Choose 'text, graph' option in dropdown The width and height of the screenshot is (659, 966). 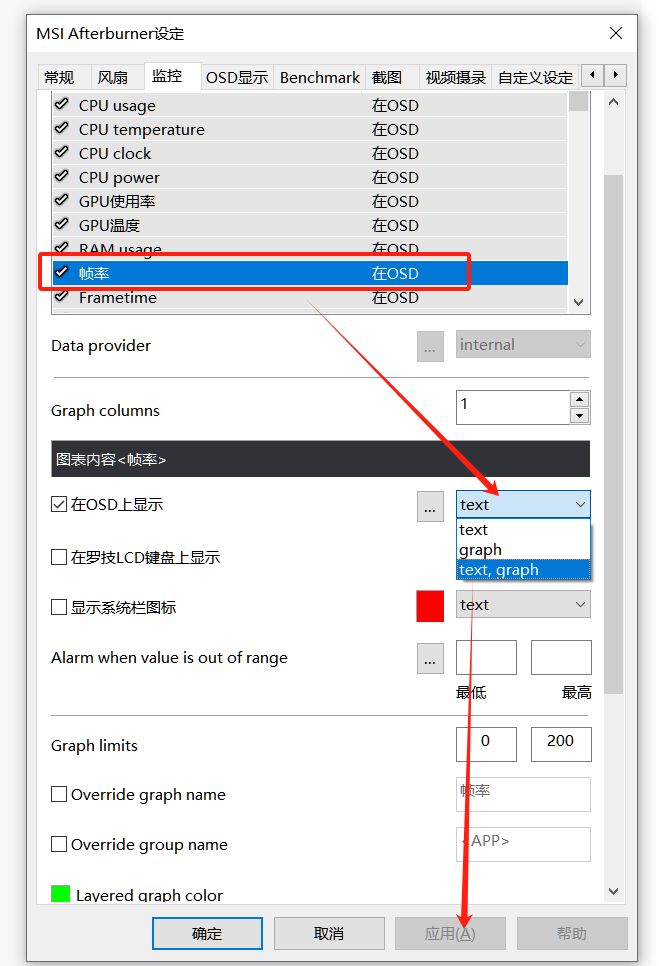click(x=523, y=570)
